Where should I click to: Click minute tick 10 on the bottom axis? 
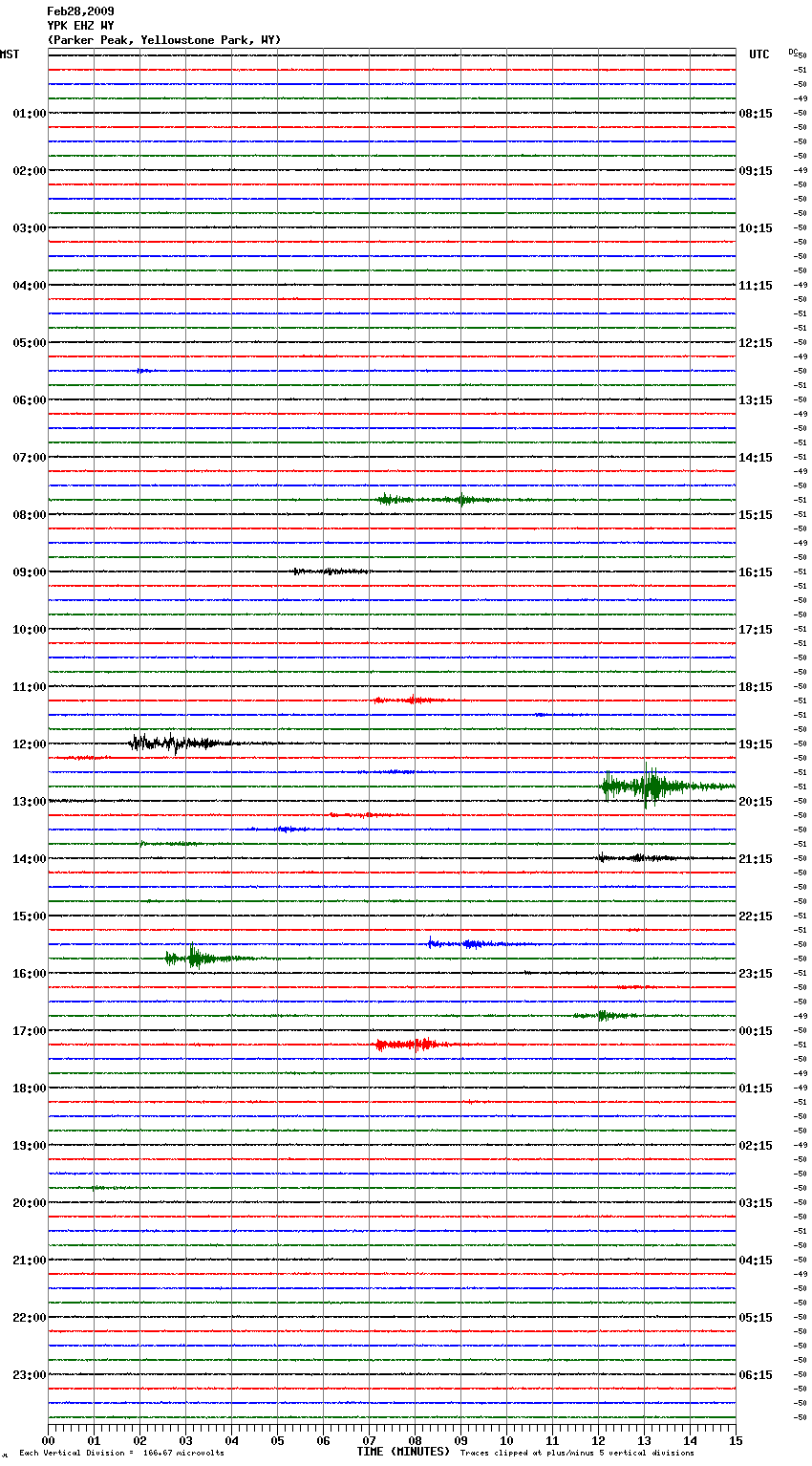507,1440
